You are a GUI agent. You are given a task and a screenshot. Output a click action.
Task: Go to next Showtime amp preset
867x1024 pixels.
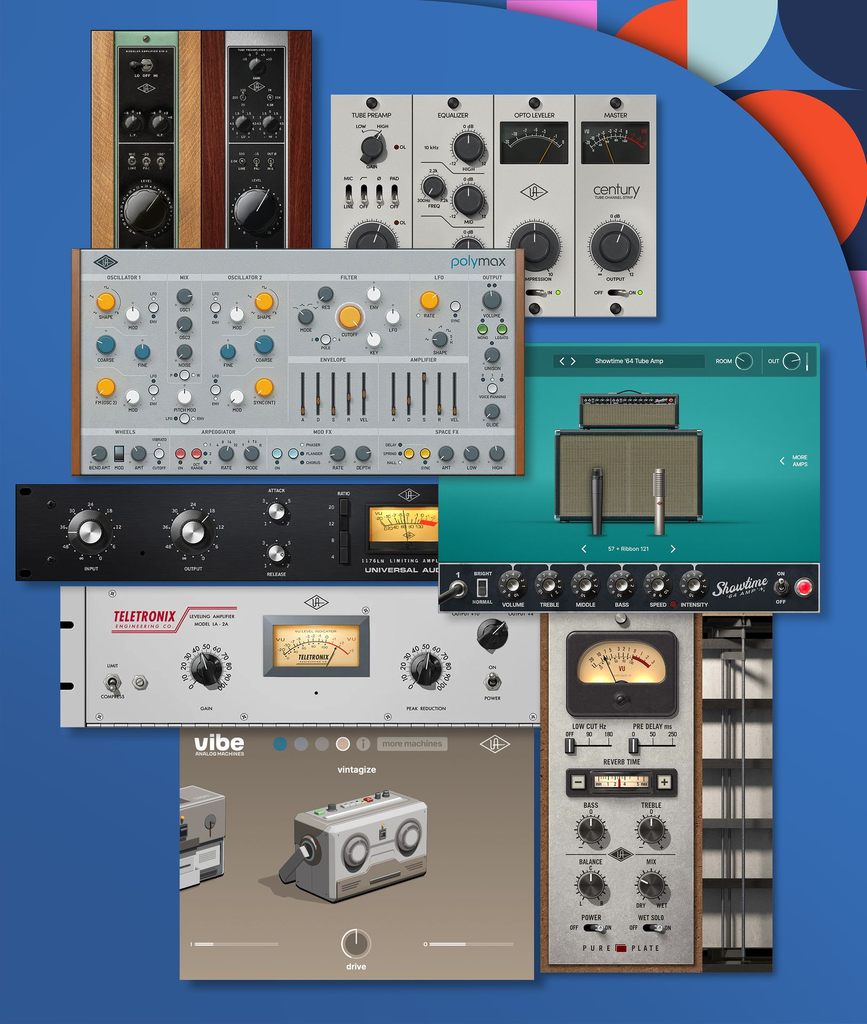click(x=573, y=361)
